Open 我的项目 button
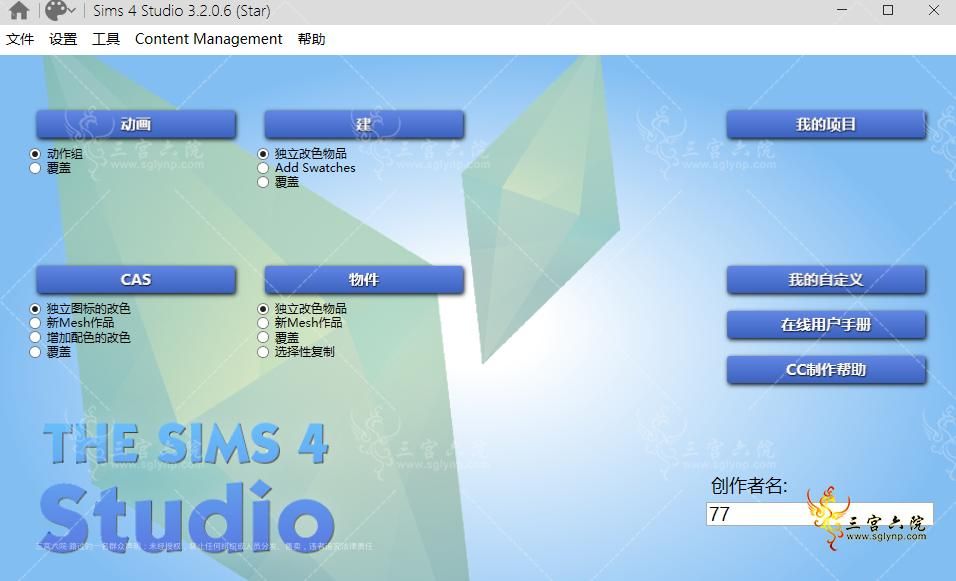 [826, 124]
